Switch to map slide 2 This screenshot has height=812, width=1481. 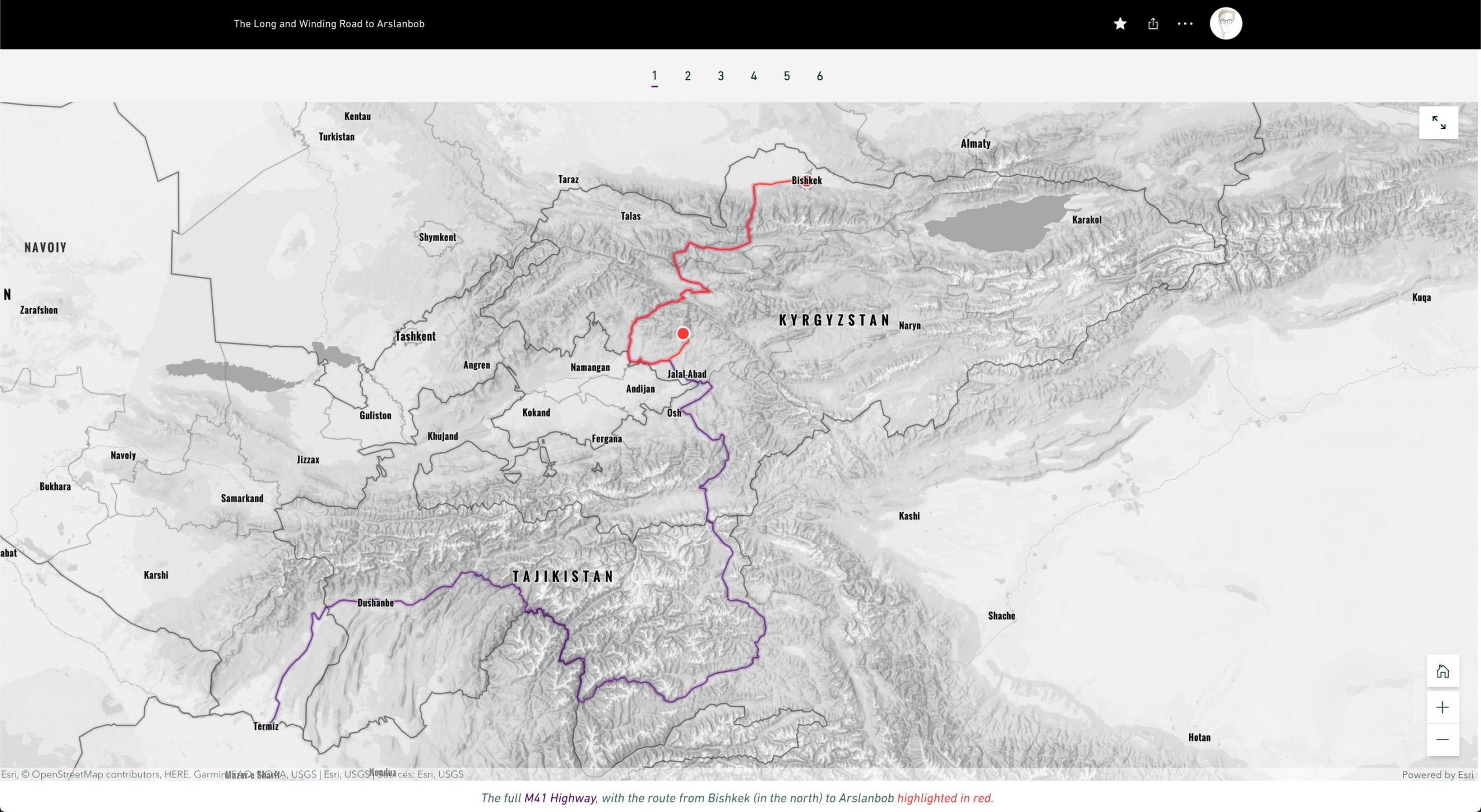[x=687, y=76]
